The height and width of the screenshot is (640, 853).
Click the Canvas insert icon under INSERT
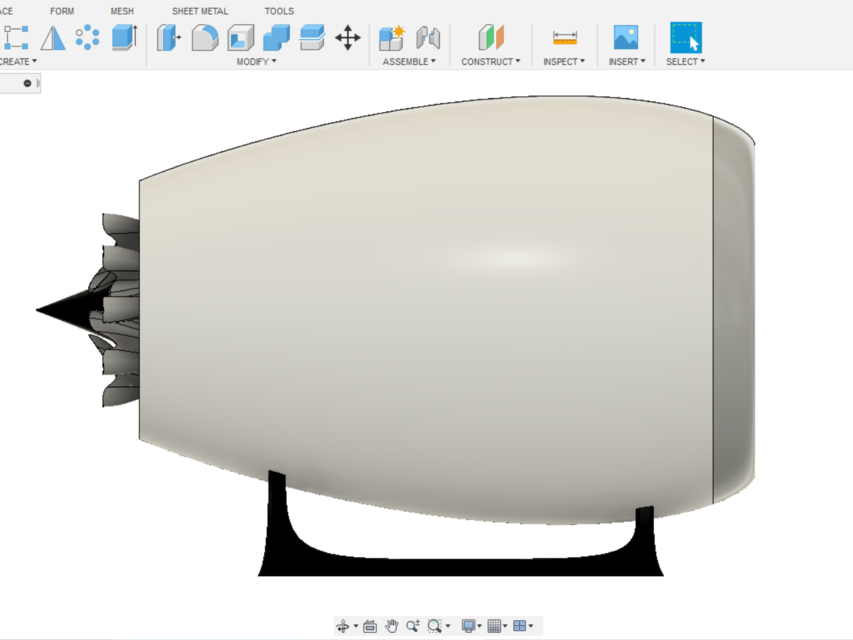[x=625, y=38]
